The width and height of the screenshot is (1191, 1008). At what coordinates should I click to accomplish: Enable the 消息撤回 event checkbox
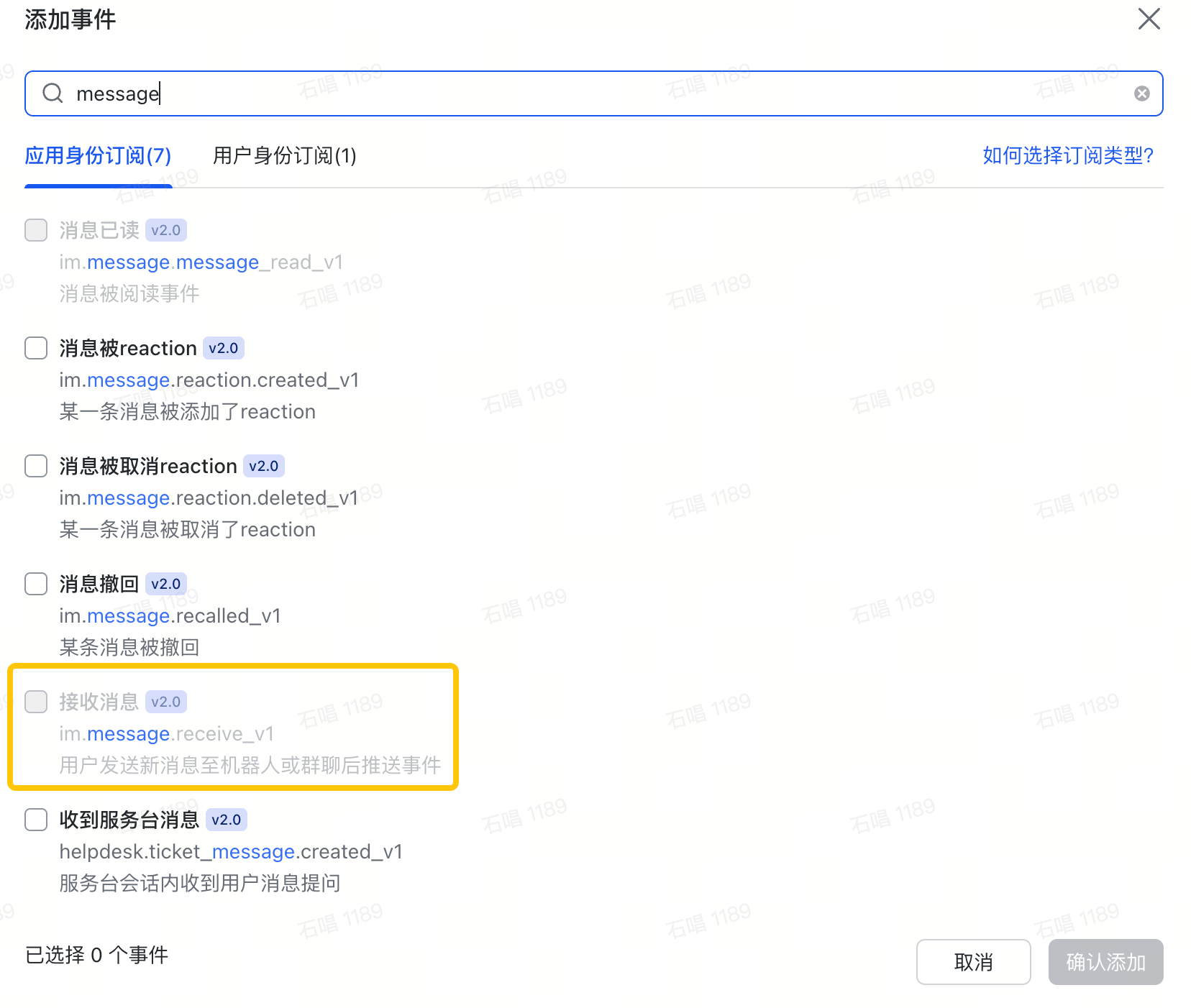coord(35,584)
